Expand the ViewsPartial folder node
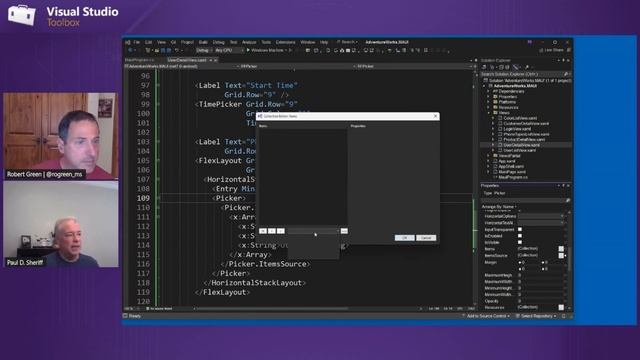The height and width of the screenshot is (360, 640). [x=489, y=156]
